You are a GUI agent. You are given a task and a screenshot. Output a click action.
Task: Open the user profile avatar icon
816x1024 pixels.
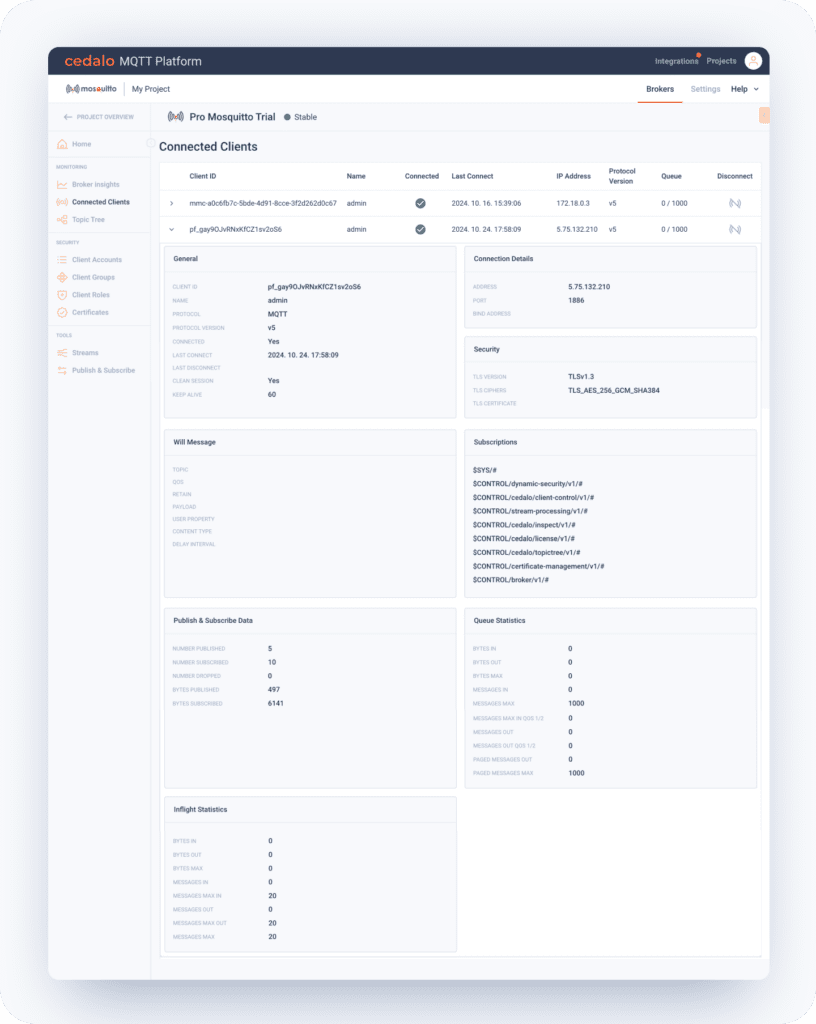[752, 61]
